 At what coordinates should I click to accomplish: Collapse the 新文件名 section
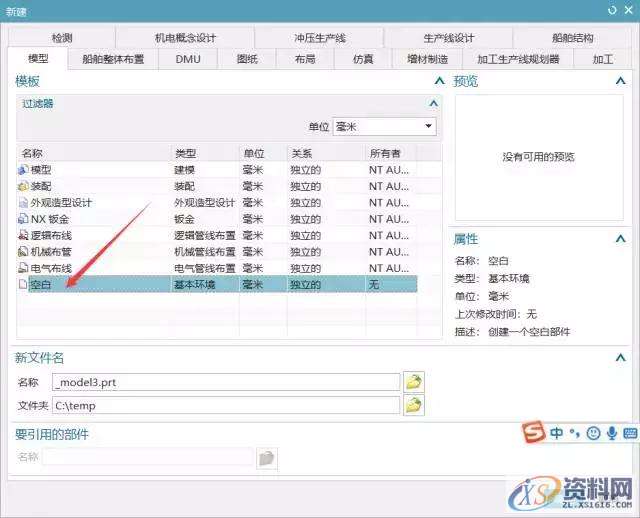click(627, 357)
